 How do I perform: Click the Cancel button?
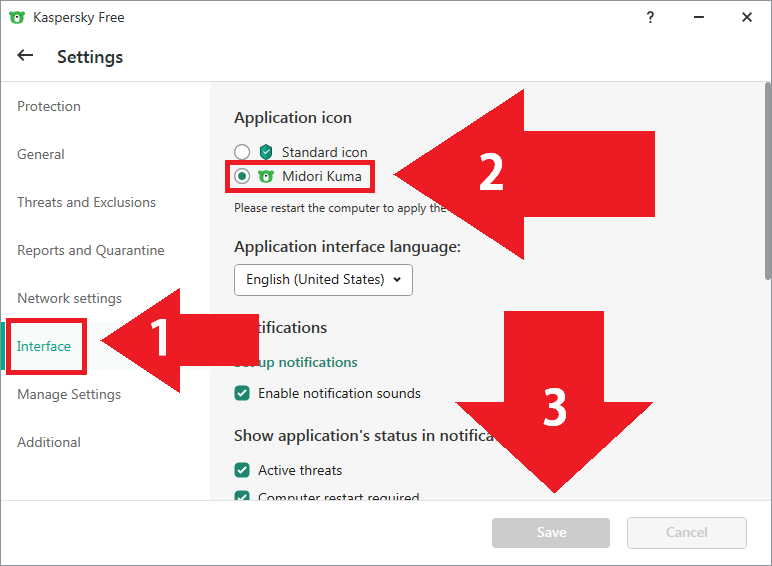687,533
